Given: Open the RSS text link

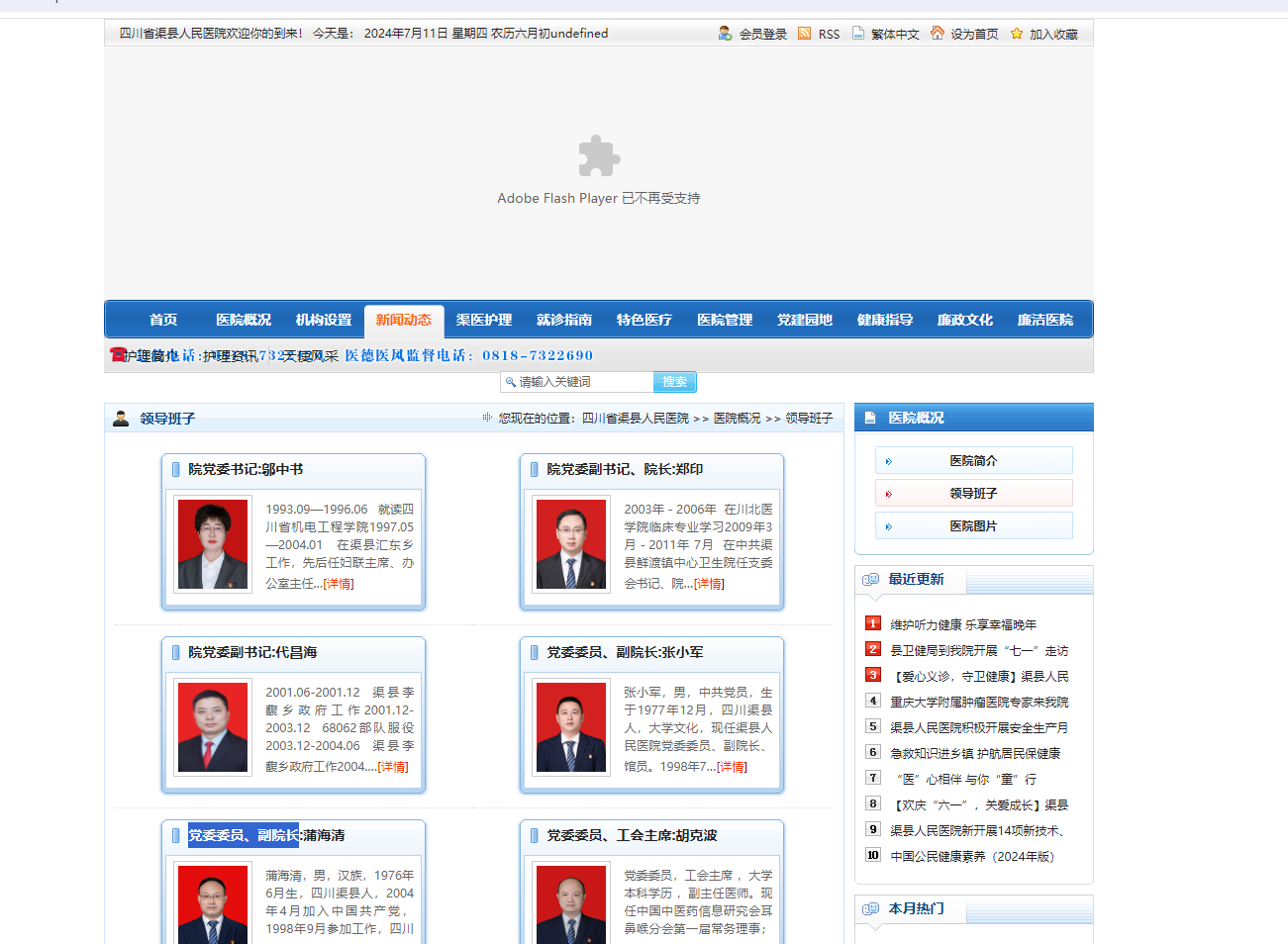Looking at the screenshot, I should point(829,34).
